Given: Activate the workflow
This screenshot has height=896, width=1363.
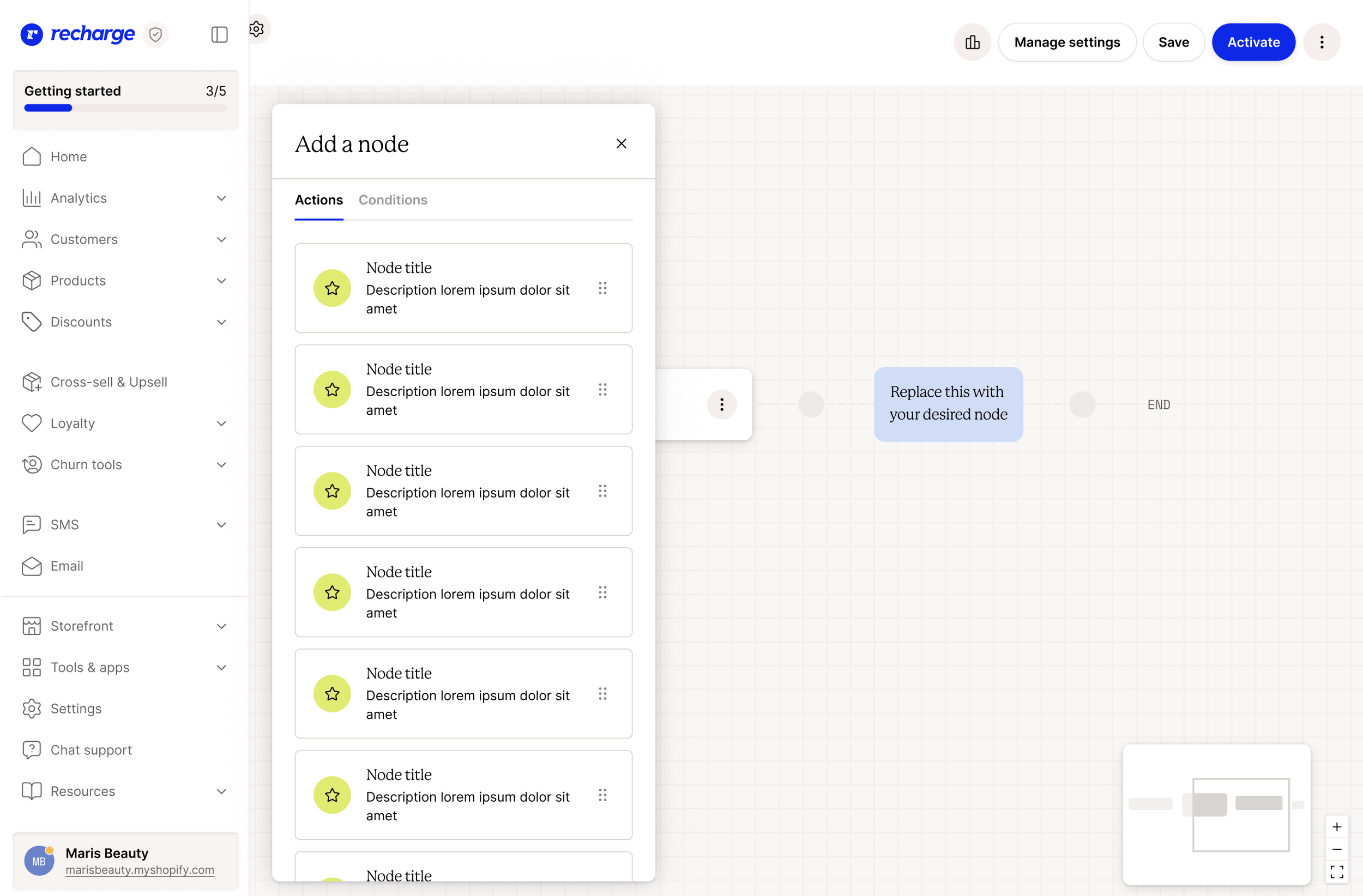Looking at the screenshot, I should [x=1253, y=42].
